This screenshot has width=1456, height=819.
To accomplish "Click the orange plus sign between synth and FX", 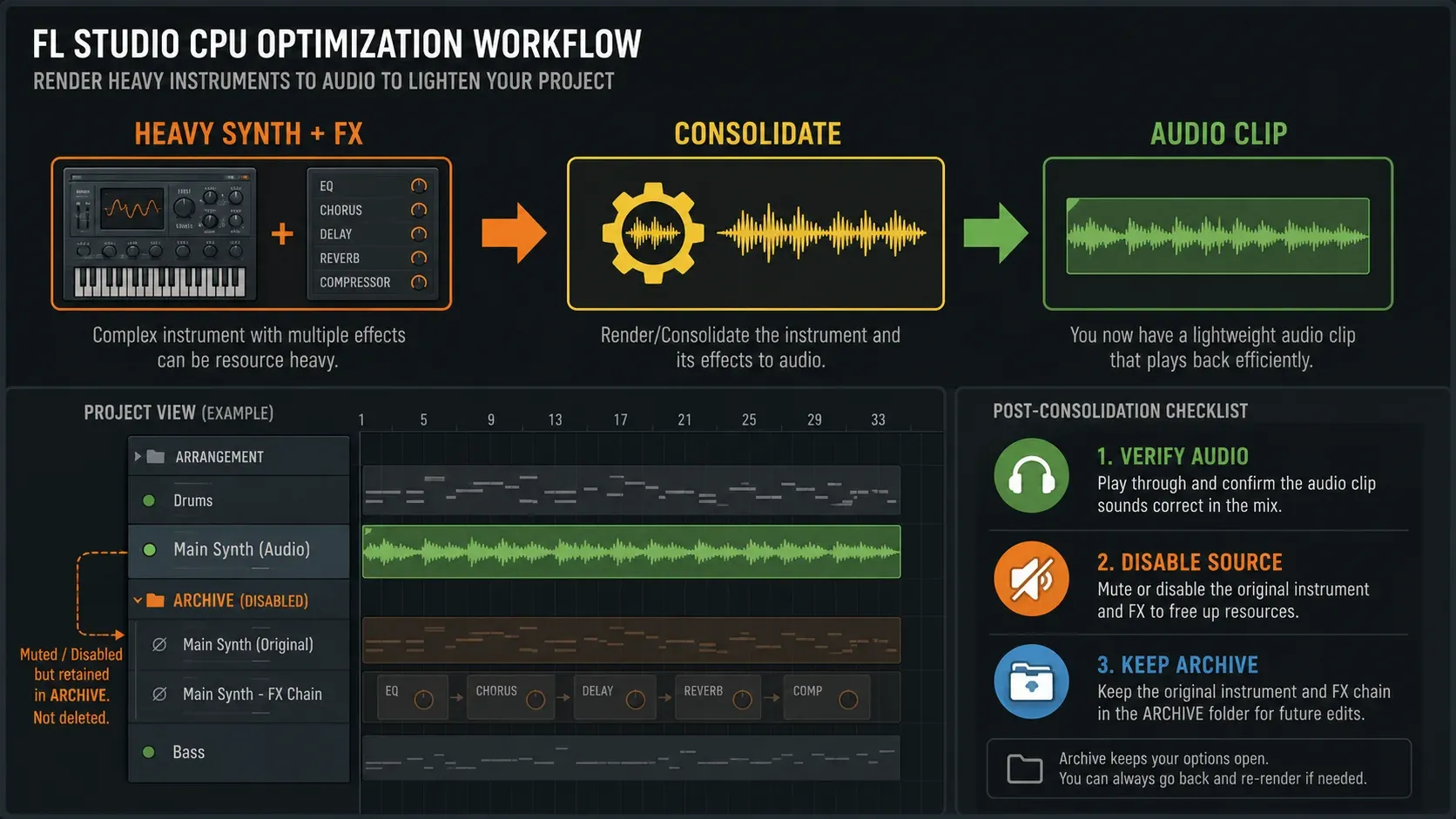I will point(282,233).
